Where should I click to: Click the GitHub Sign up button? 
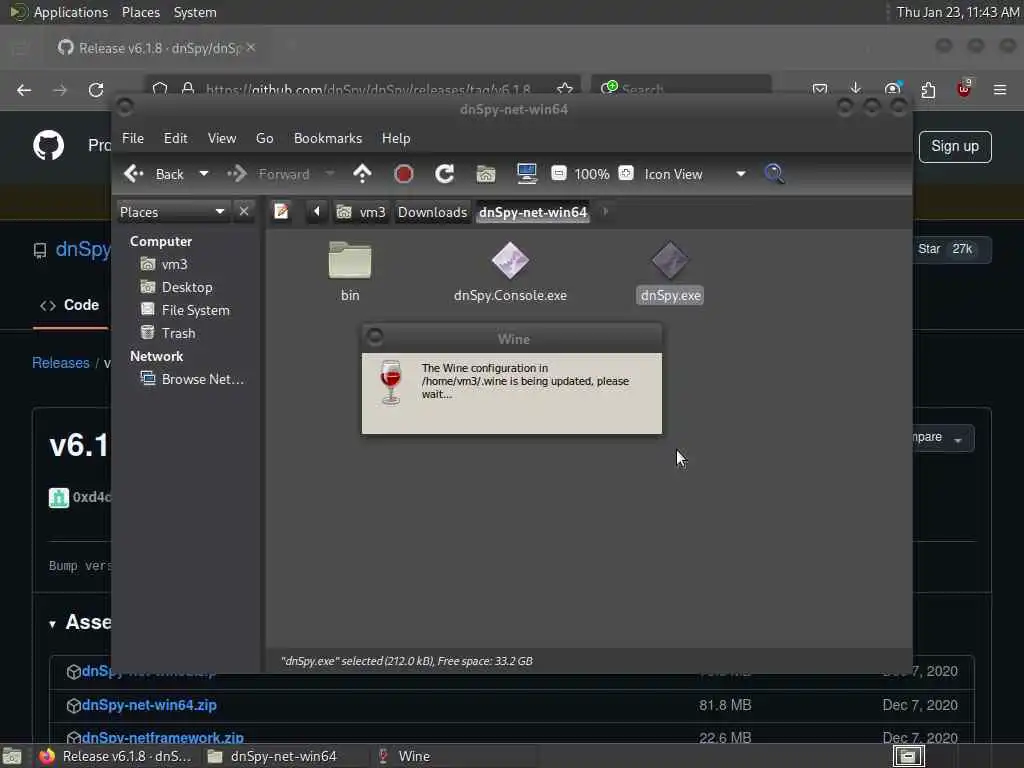pyautogui.click(x=955, y=146)
